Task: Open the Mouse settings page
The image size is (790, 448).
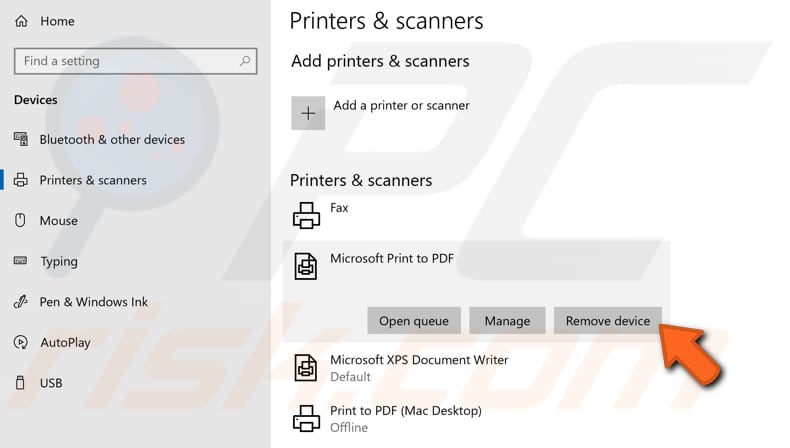Action: point(58,221)
